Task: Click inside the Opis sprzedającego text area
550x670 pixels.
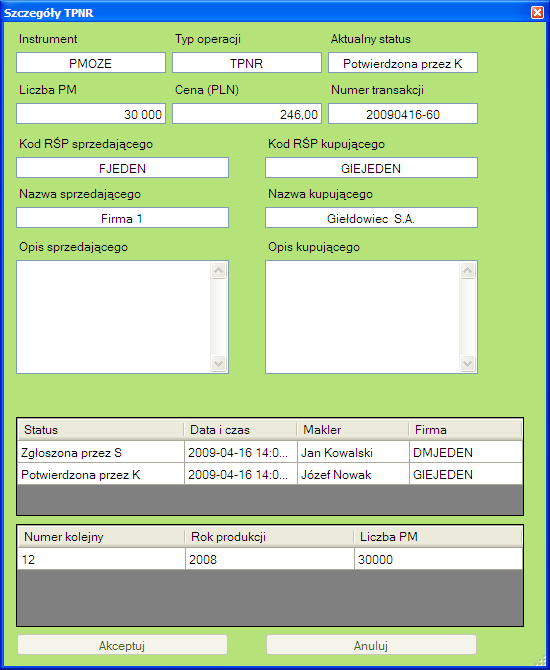Action: (114, 317)
